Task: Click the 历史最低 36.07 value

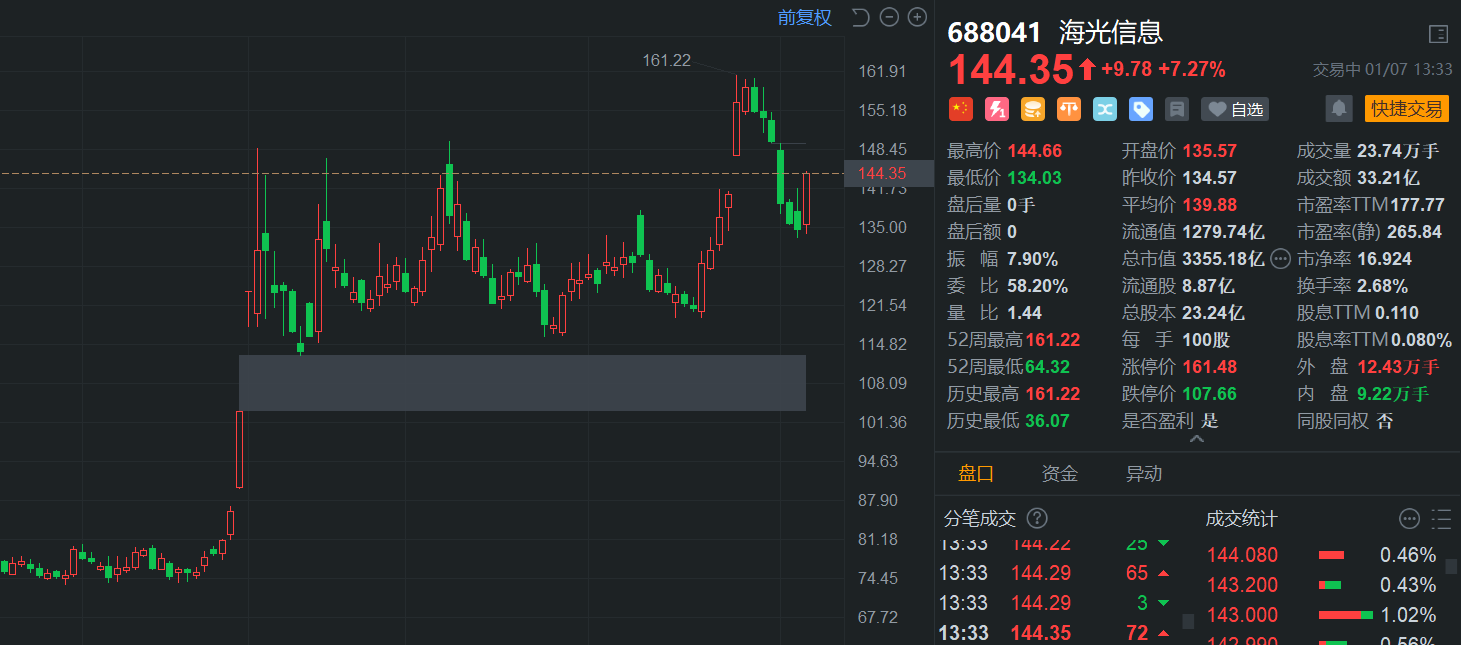Action: tap(1047, 421)
